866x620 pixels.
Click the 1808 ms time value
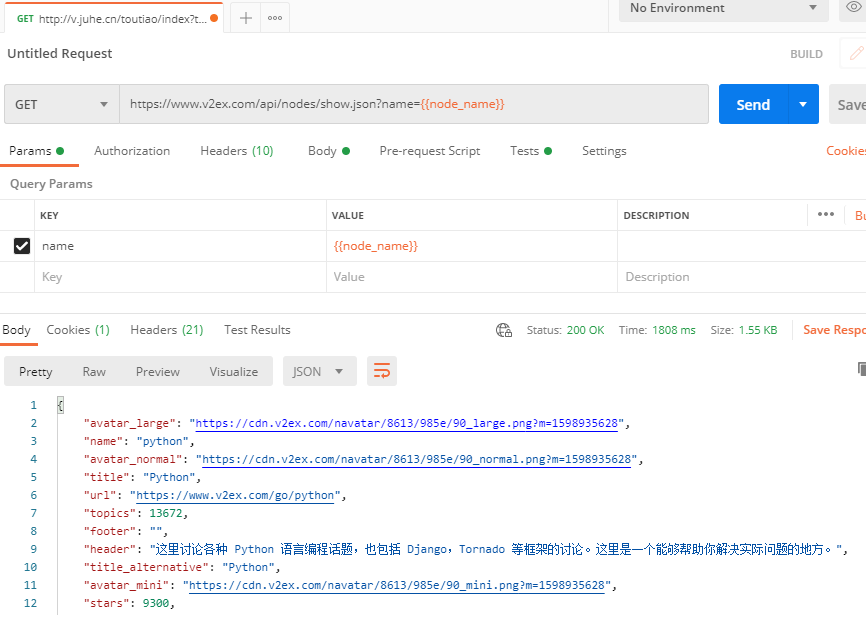(674, 330)
